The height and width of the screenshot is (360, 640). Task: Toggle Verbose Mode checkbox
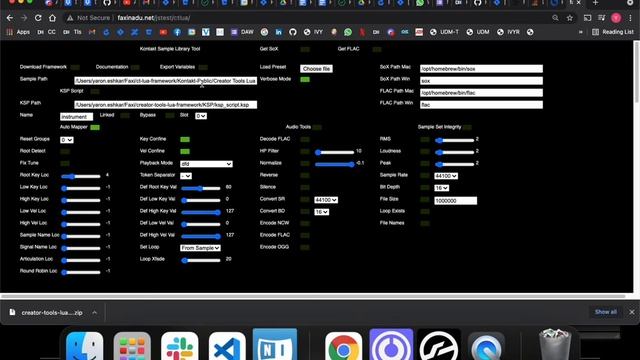click(305, 79)
